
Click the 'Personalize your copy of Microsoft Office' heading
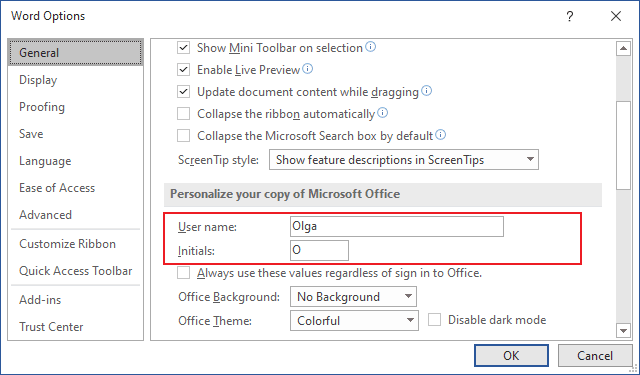tap(285, 193)
